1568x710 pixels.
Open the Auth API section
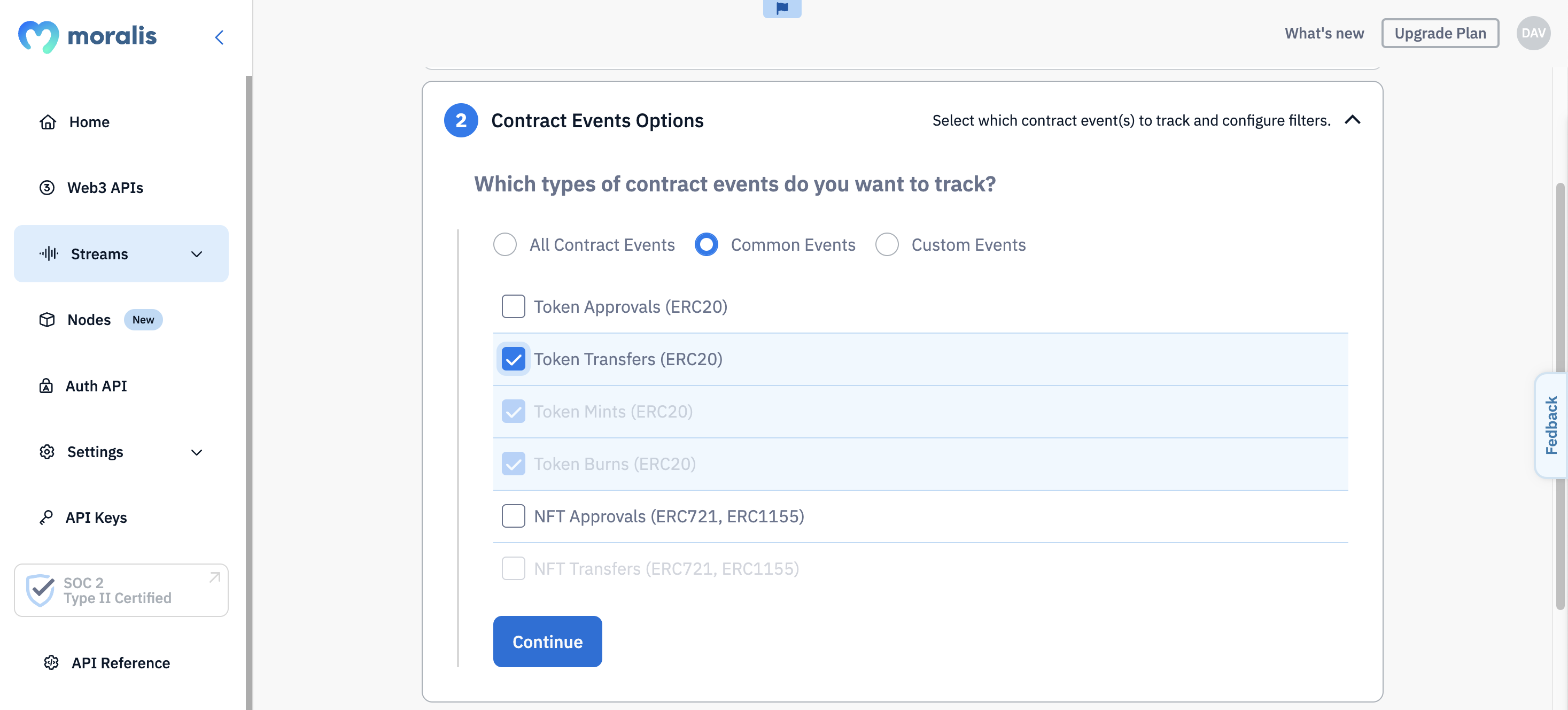click(96, 386)
